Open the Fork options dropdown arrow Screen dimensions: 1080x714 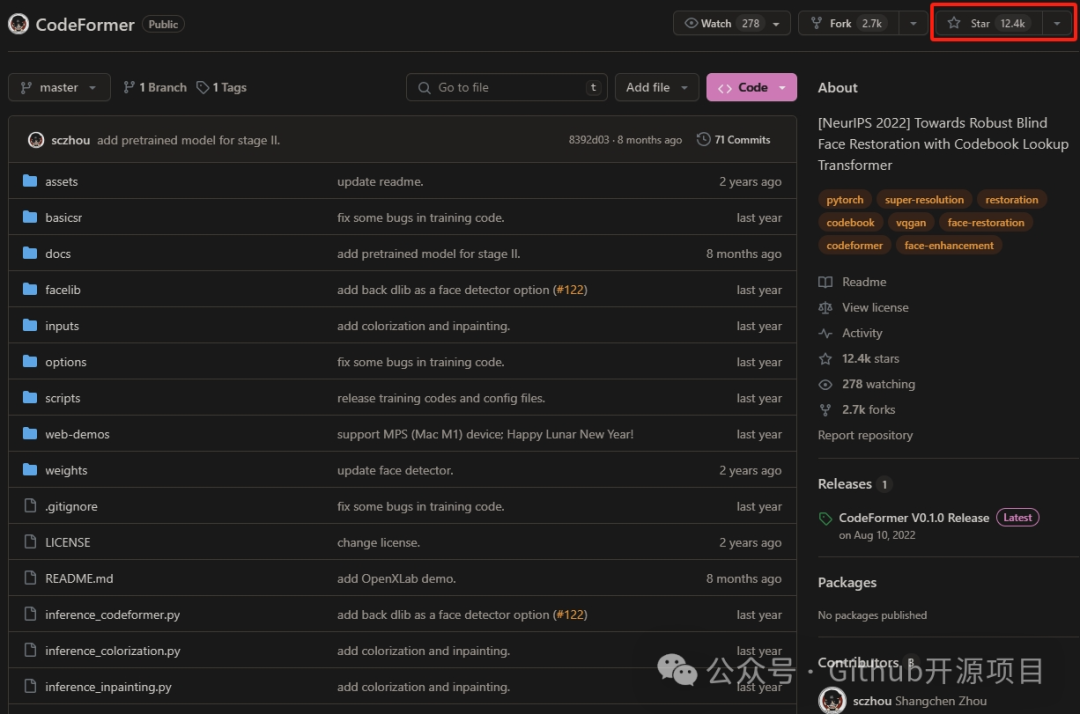(913, 23)
